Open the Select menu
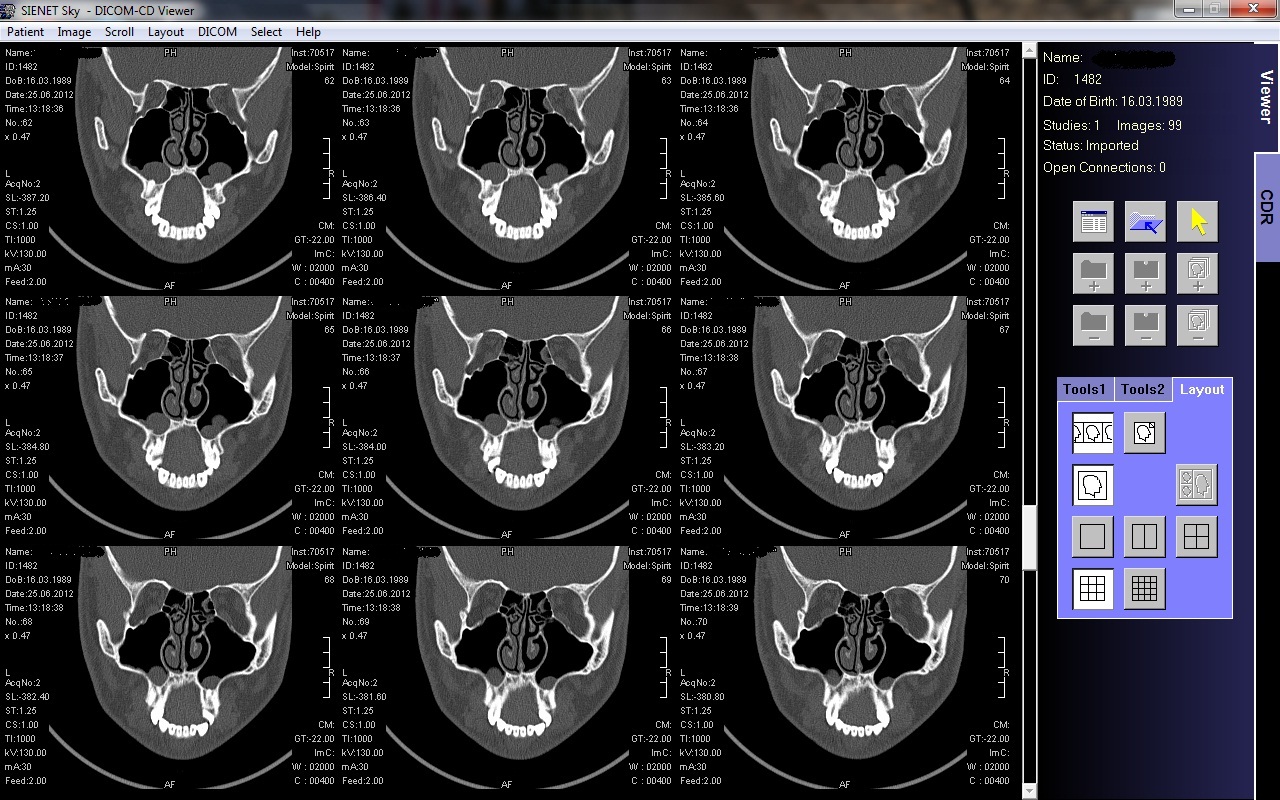Screen dimensions: 1280x800 point(266,32)
